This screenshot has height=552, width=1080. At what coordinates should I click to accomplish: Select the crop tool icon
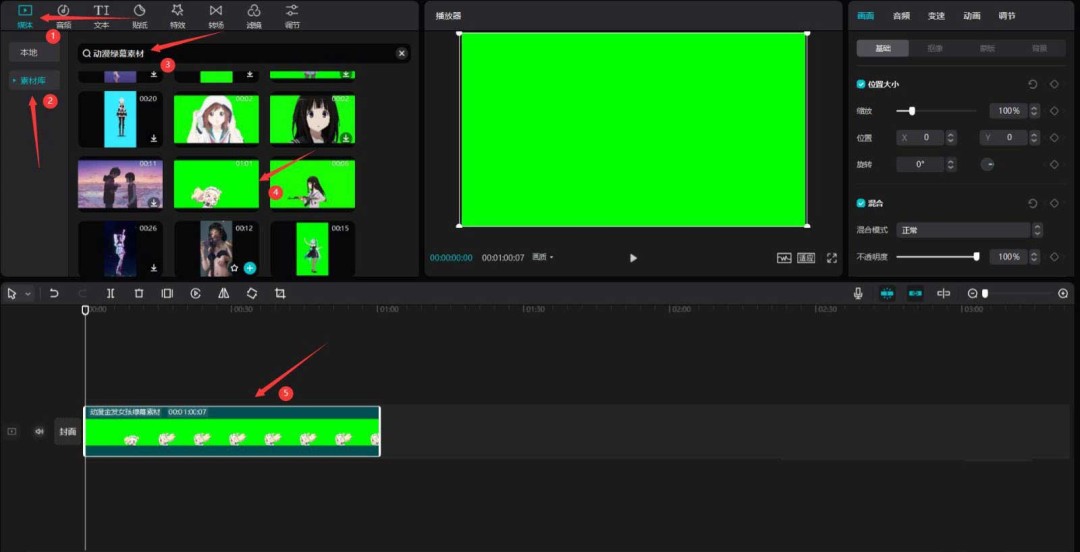click(x=280, y=293)
